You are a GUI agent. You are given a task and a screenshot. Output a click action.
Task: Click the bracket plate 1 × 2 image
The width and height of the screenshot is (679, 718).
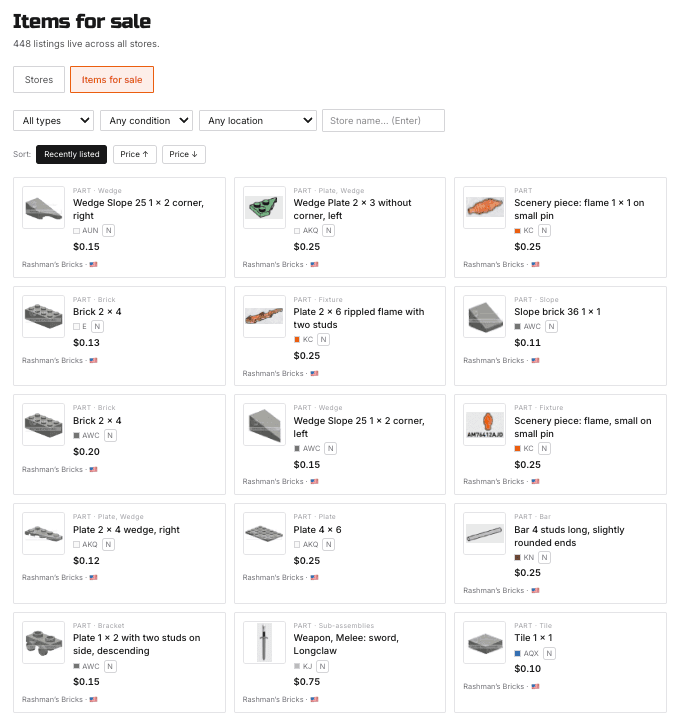coord(43,642)
